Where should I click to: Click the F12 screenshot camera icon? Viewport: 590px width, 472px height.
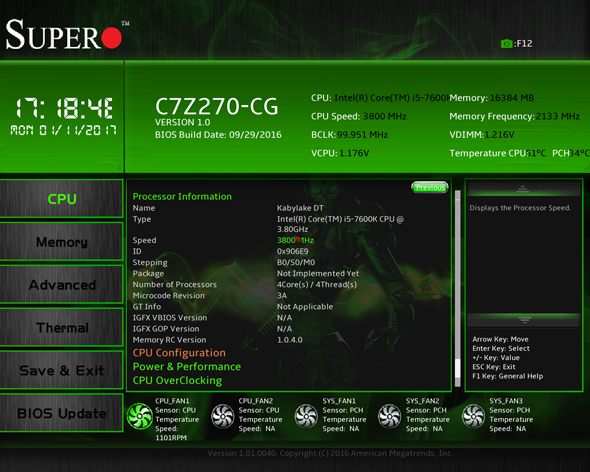[x=506, y=44]
